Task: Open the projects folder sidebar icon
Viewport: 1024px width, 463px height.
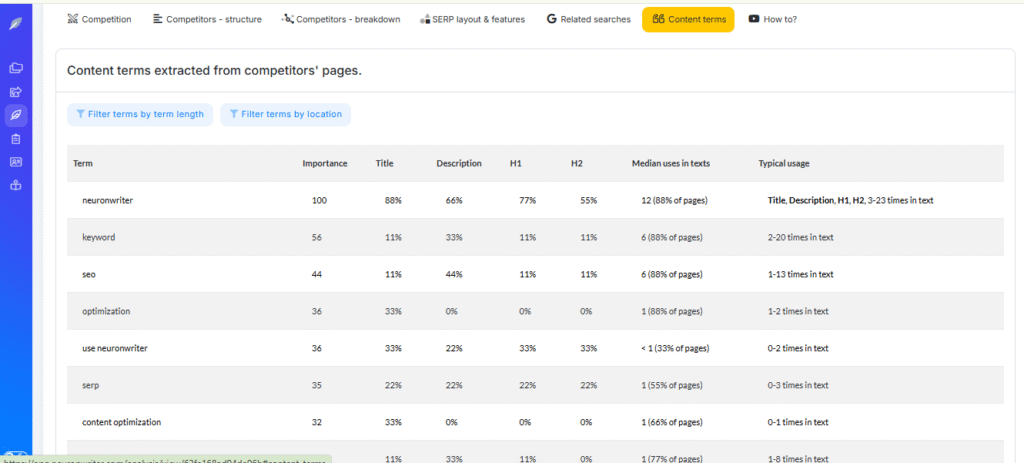Action: pyautogui.click(x=16, y=68)
